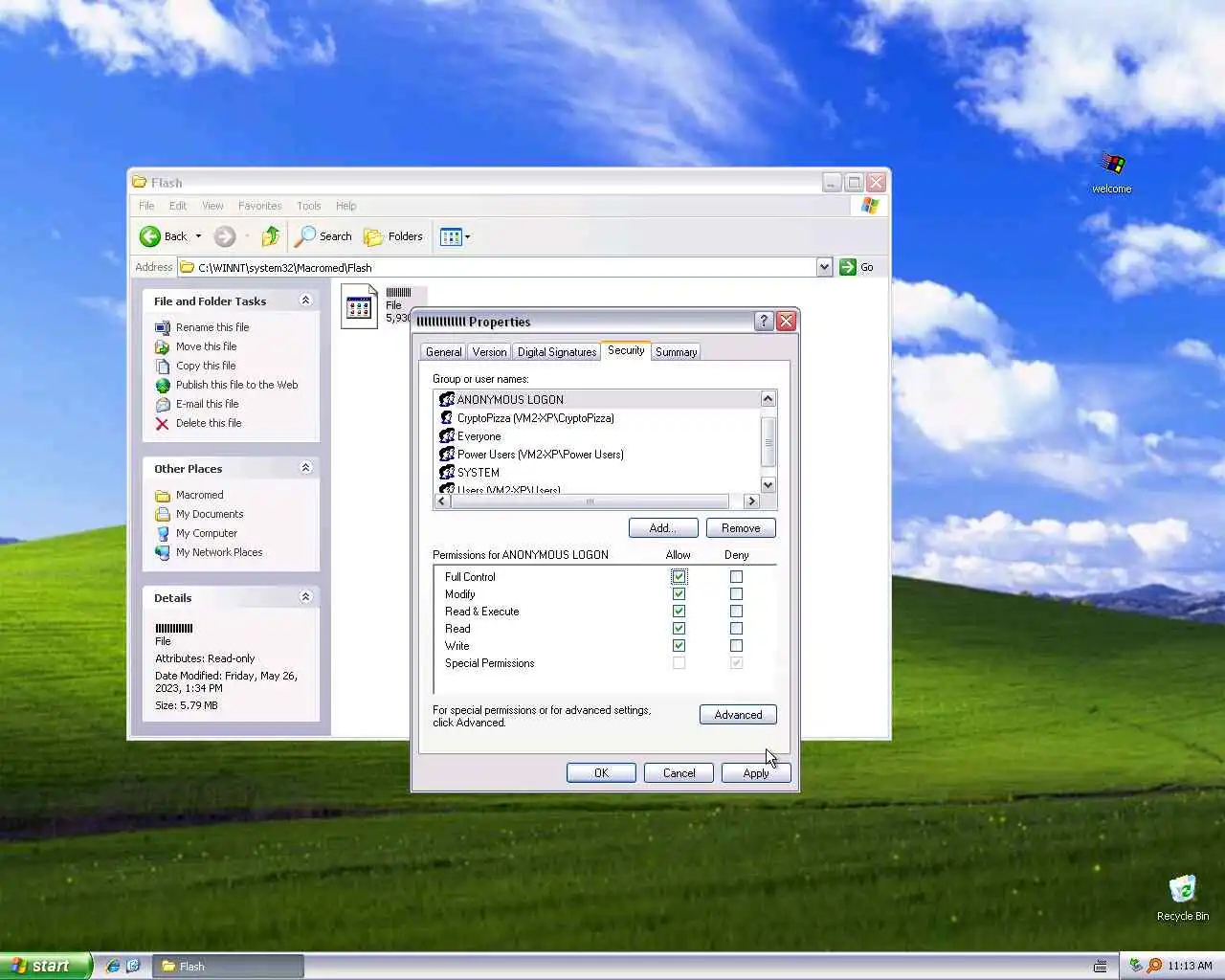Click the Apply button
Screen dimensions: 1225x980
point(756,773)
